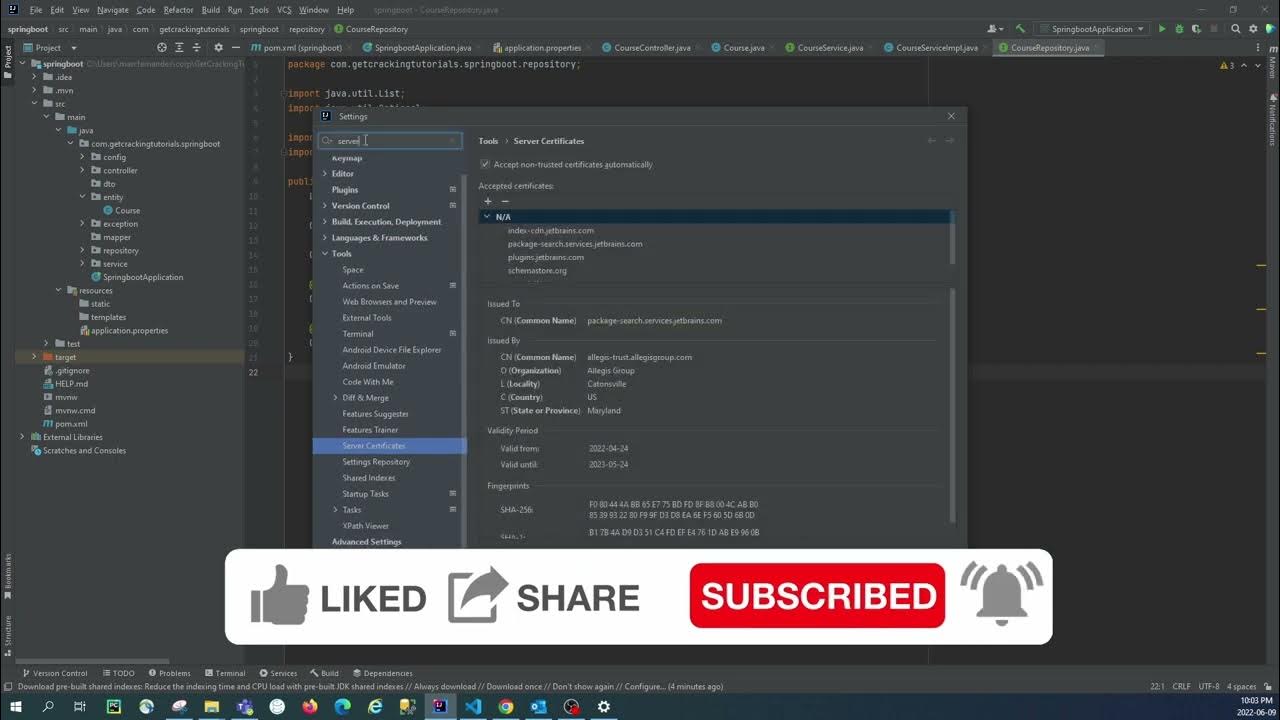Open the VCS menu
The width and height of the screenshot is (1280, 720).
click(284, 9)
